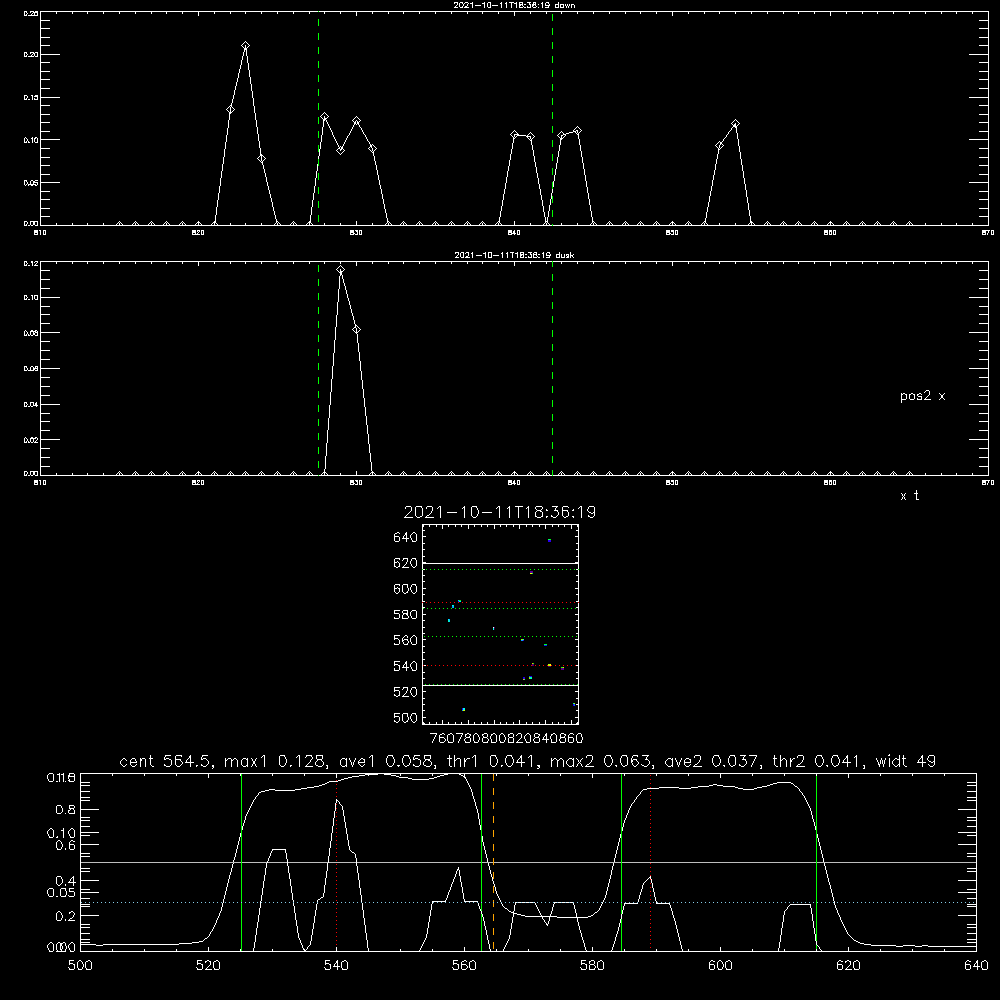Click the '520' tick label on bottom plot x-axis
Screen dimensions: 1000x1000
208,966
